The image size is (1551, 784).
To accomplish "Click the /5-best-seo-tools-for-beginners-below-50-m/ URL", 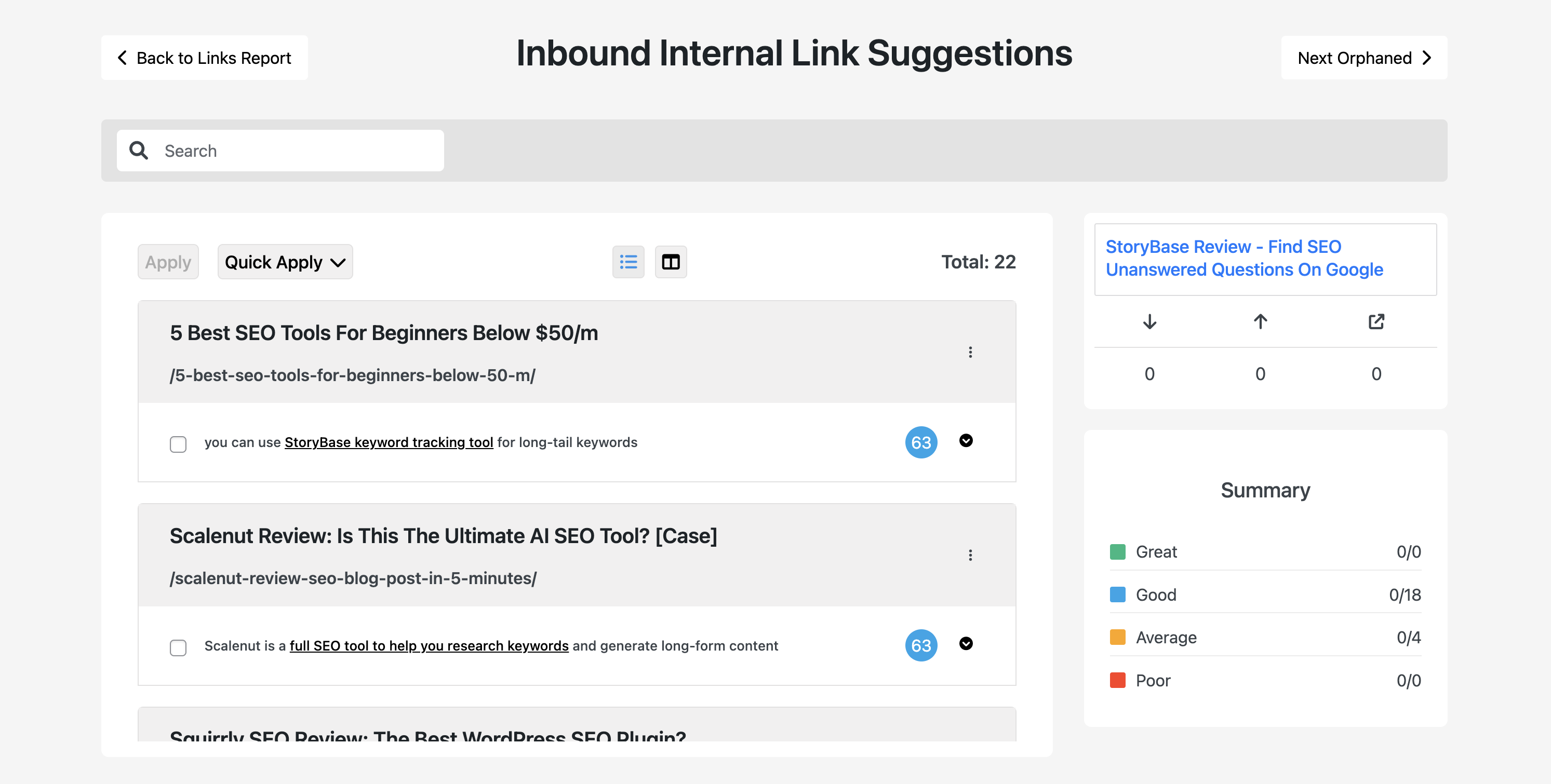I will pyautogui.click(x=352, y=375).
